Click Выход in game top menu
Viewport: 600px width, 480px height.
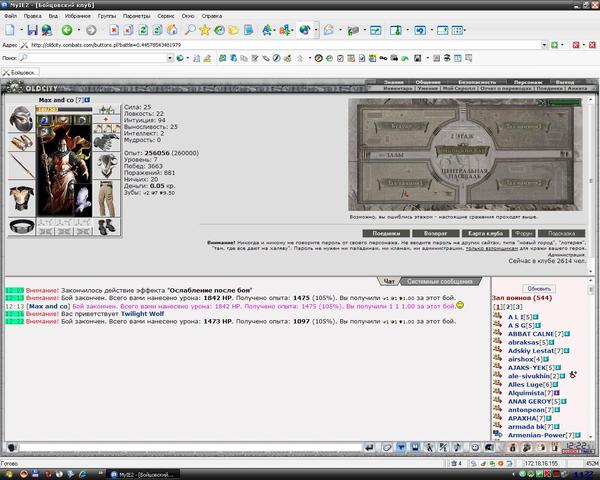565,82
